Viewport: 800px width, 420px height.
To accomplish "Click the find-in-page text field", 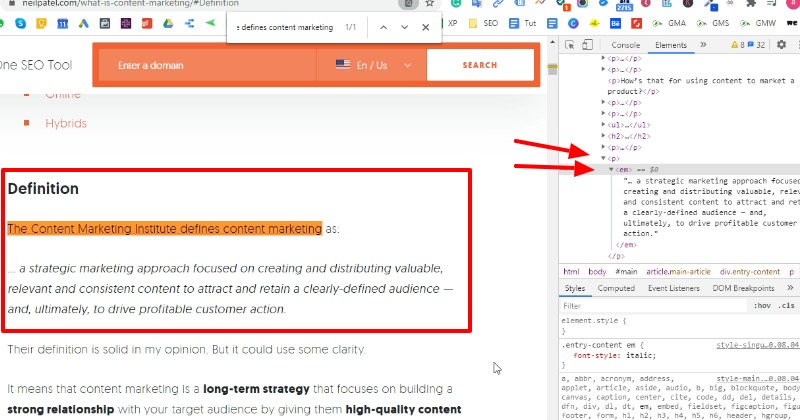I will [285, 27].
